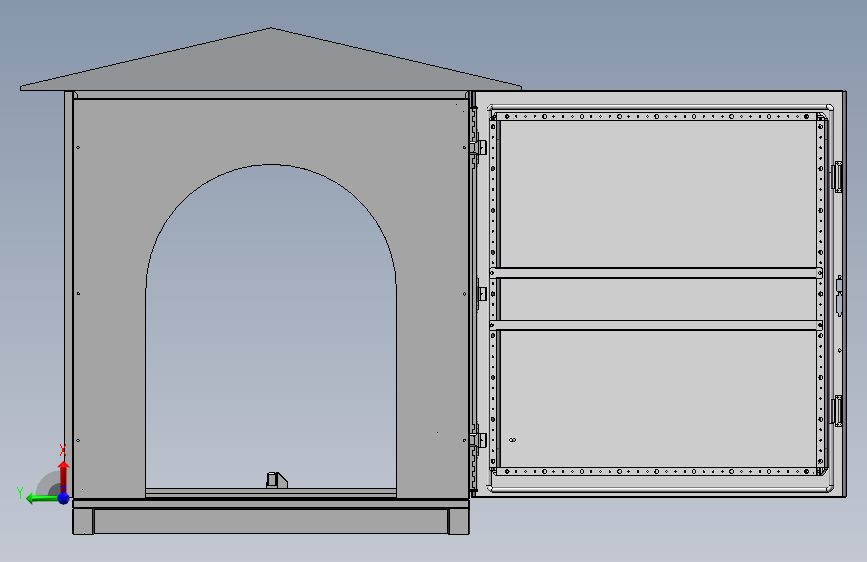
Task: Click the blue Z axis ball of the triad
Action: coord(64,498)
